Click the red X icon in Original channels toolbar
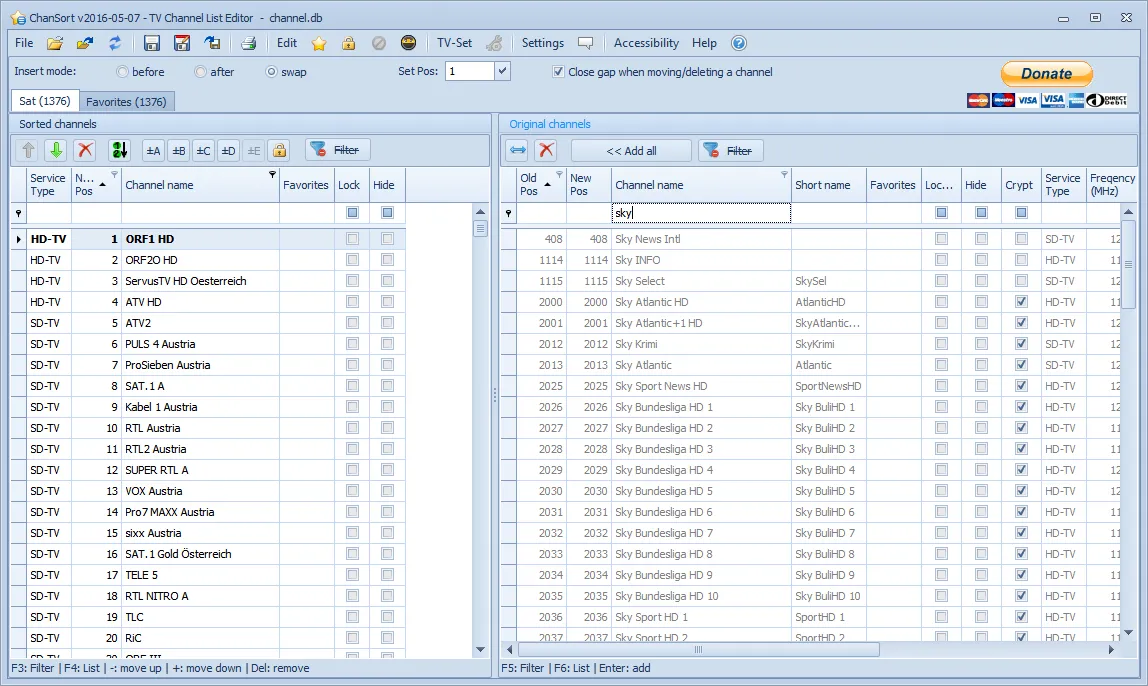Viewport: 1148px width, 686px height. 546,151
